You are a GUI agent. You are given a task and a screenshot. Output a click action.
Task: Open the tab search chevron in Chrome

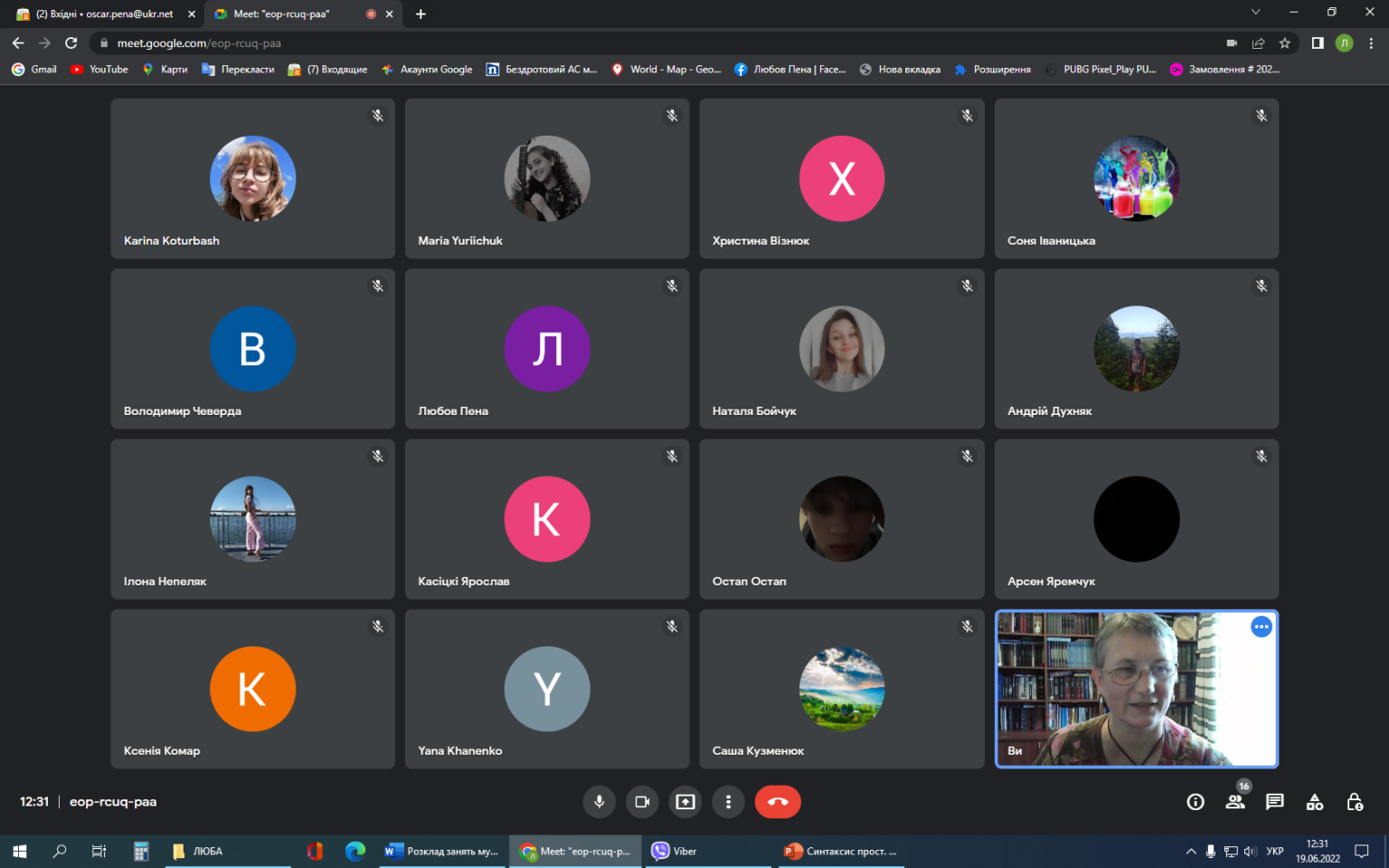tap(1255, 13)
